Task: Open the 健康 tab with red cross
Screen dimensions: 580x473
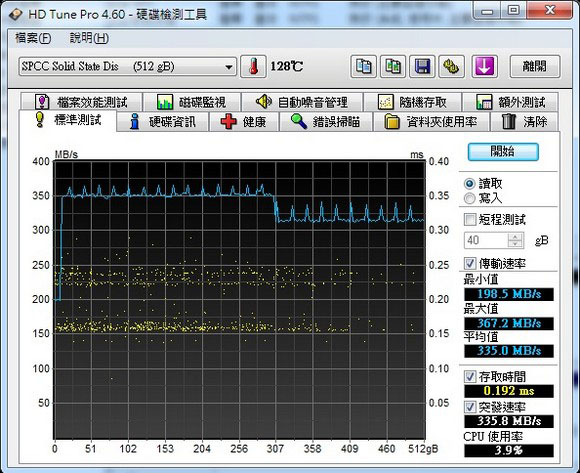Action: coord(244,122)
